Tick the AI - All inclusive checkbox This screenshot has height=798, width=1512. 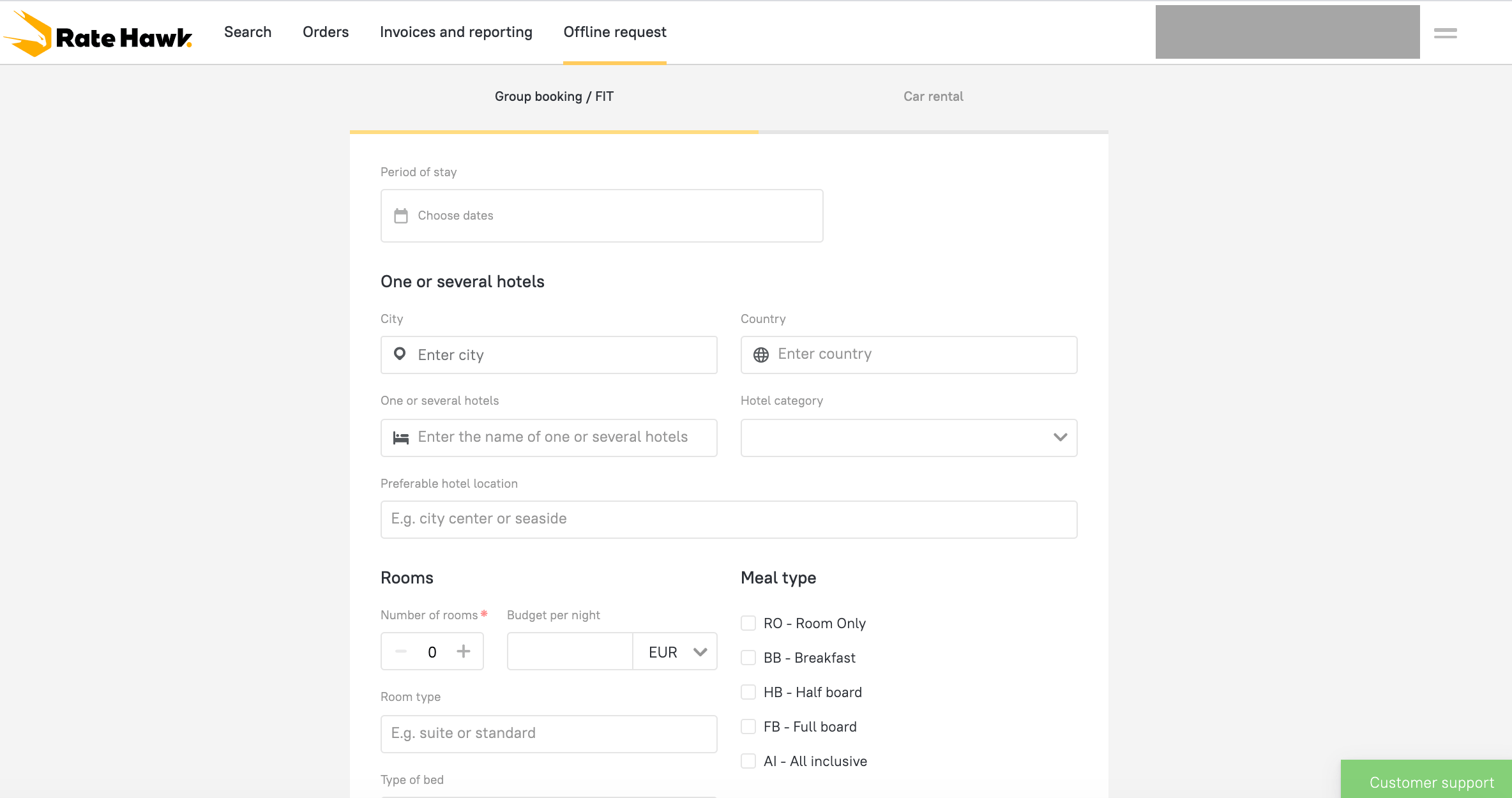click(x=748, y=761)
